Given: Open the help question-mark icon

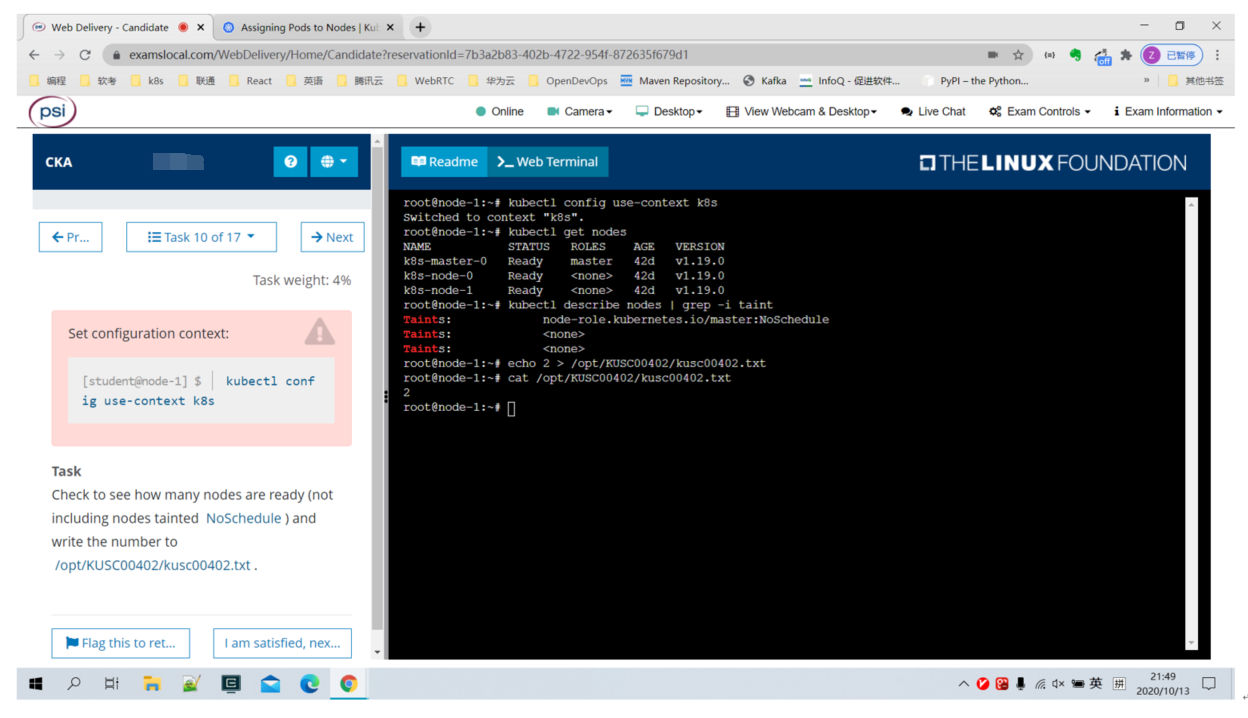Looking at the screenshot, I should tap(291, 161).
